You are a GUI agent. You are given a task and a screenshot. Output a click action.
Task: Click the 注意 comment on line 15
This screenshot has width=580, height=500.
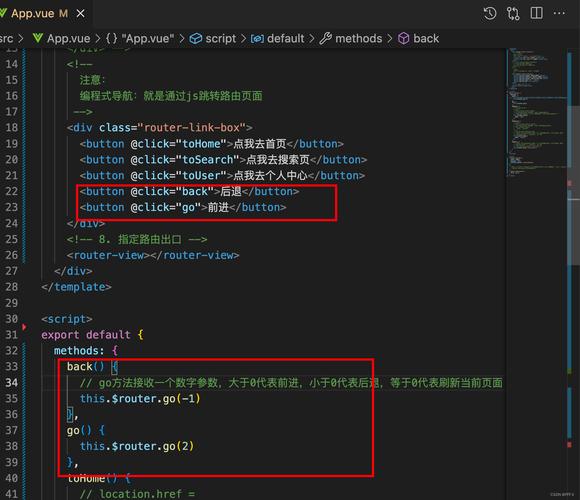(92, 80)
